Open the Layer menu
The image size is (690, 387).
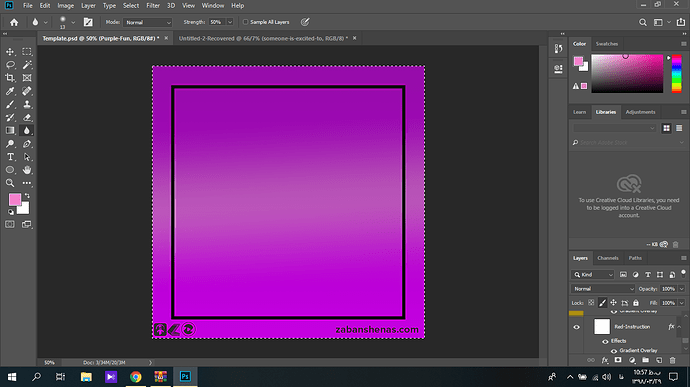pos(88,6)
